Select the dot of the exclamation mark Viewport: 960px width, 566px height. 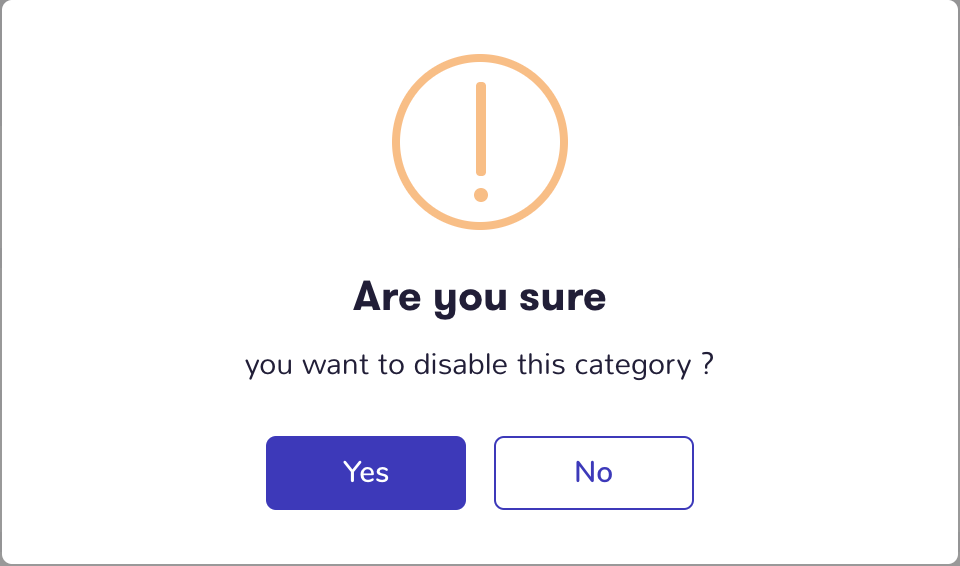click(x=481, y=195)
